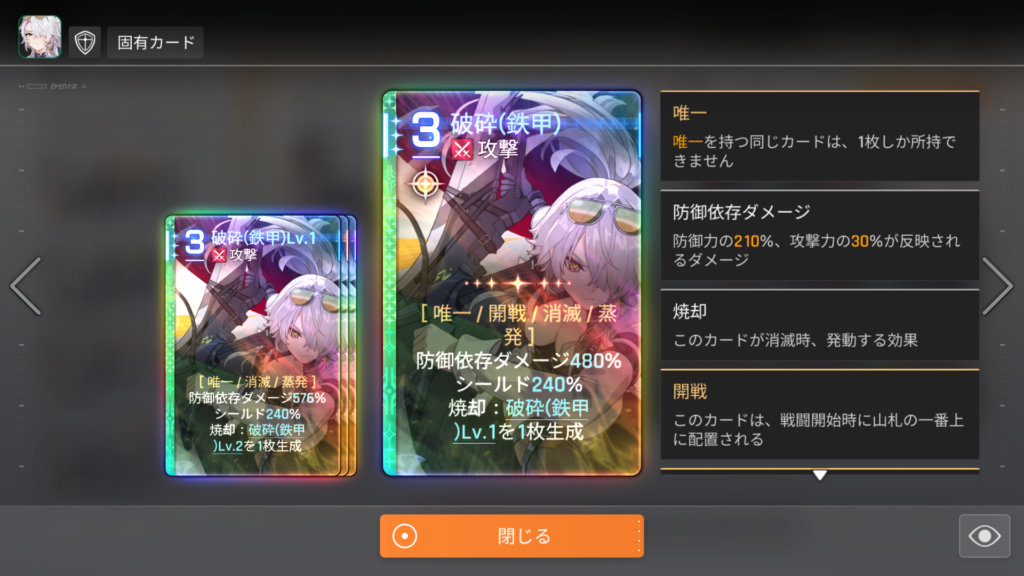
Task: Go to previous card with left arrow
Action: point(26,286)
